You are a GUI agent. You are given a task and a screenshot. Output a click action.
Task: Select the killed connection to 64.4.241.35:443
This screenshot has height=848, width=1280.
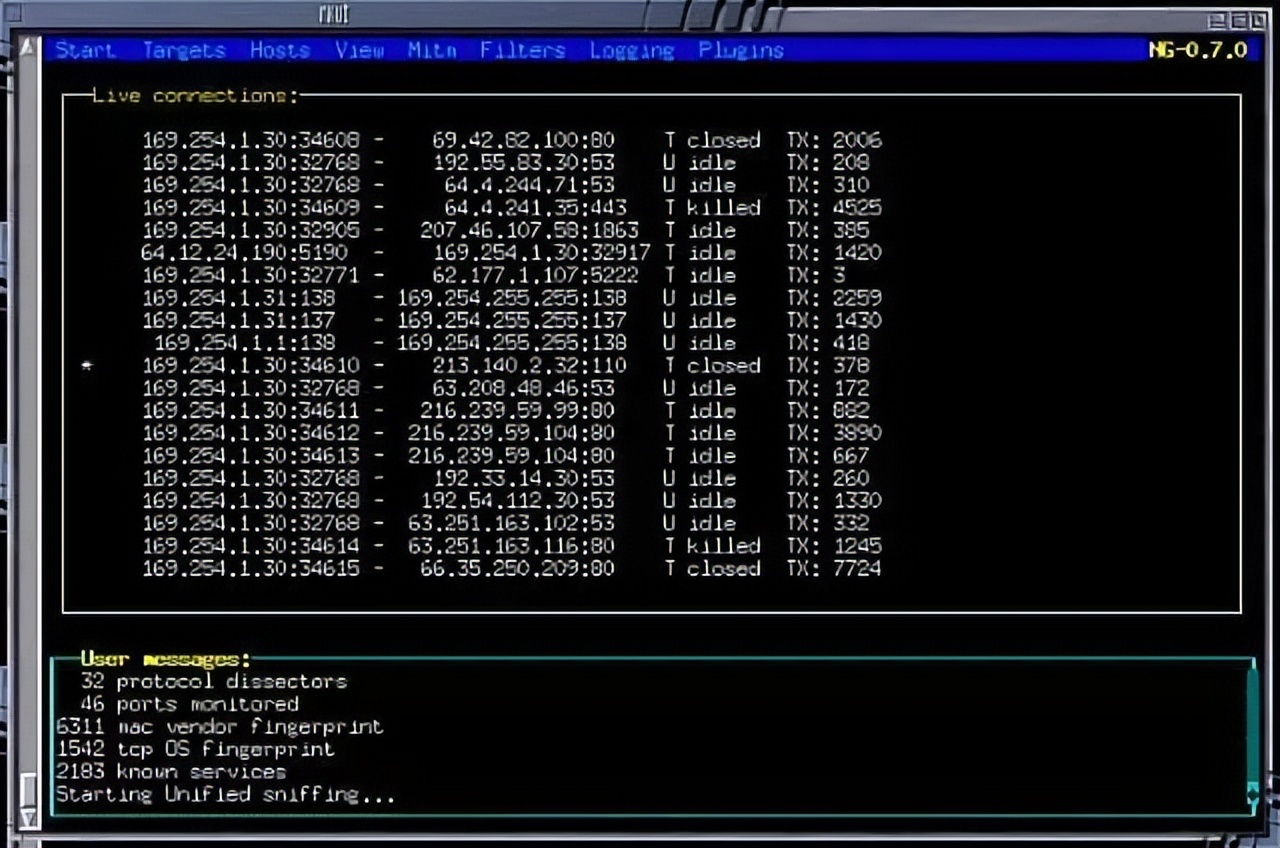(x=511, y=208)
